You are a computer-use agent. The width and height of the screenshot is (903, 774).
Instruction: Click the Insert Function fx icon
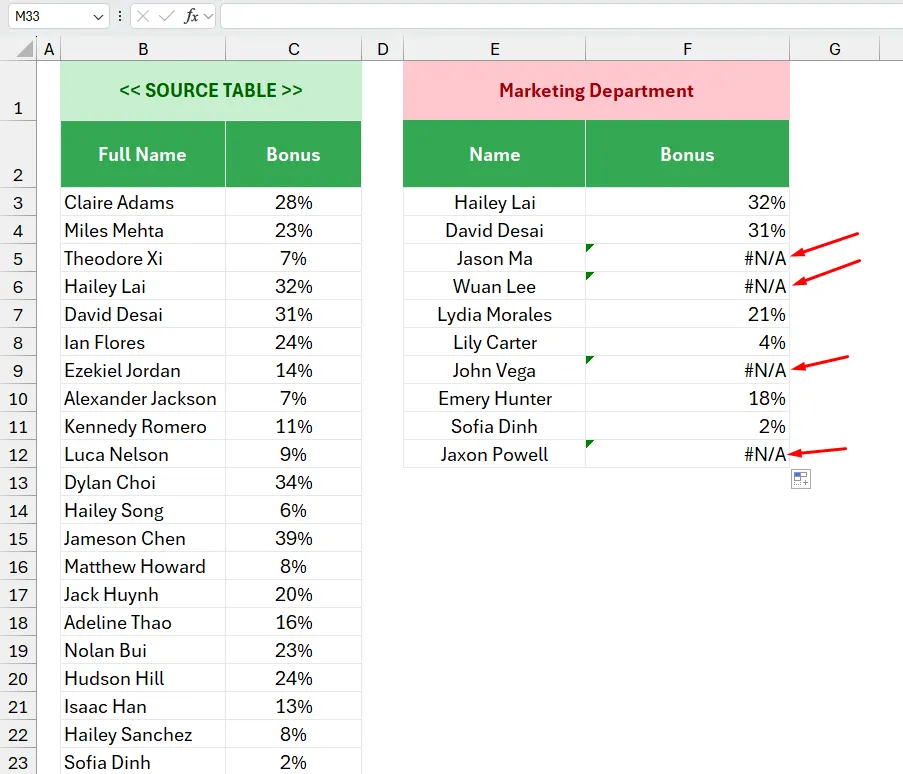coord(191,16)
